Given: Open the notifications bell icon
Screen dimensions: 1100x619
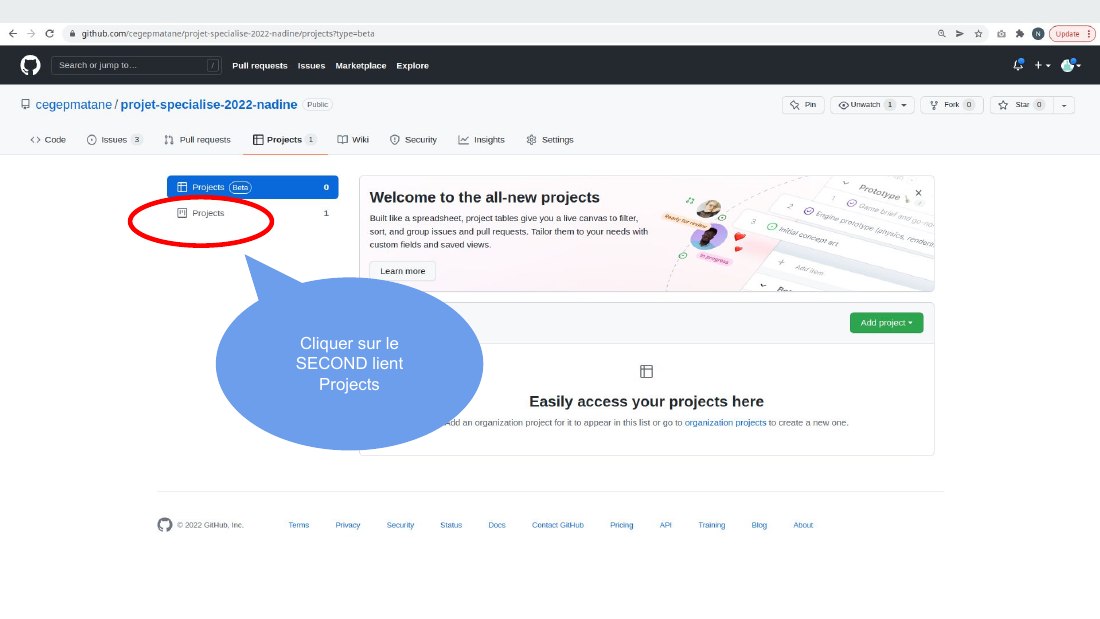Looking at the screenshot, I should point(1018,65).
